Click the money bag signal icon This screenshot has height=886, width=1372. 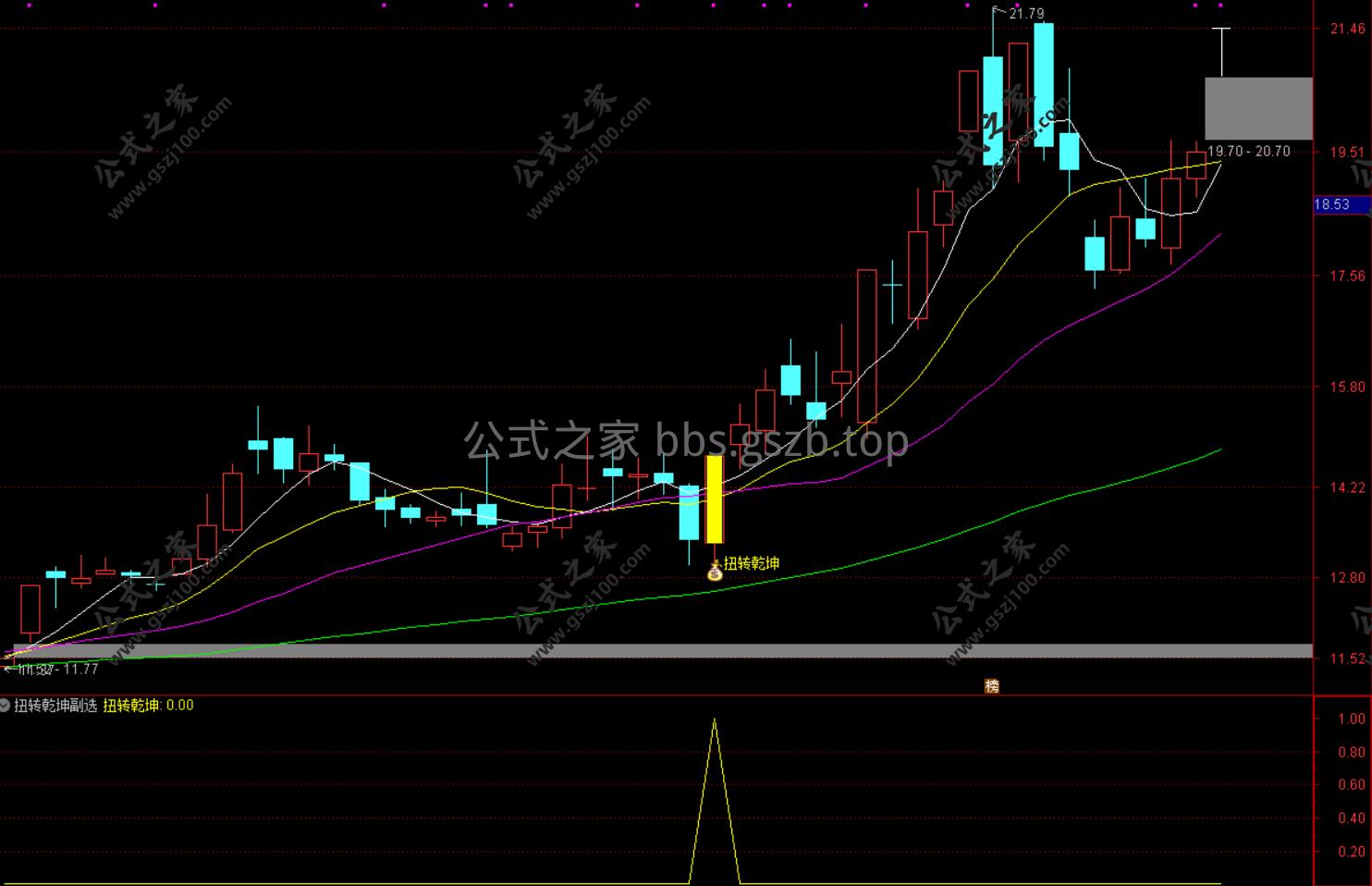tap(715, 572)
